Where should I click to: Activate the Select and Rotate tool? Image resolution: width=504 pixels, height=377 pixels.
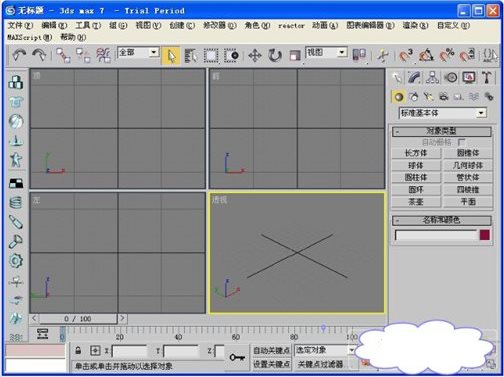[275, 56]
